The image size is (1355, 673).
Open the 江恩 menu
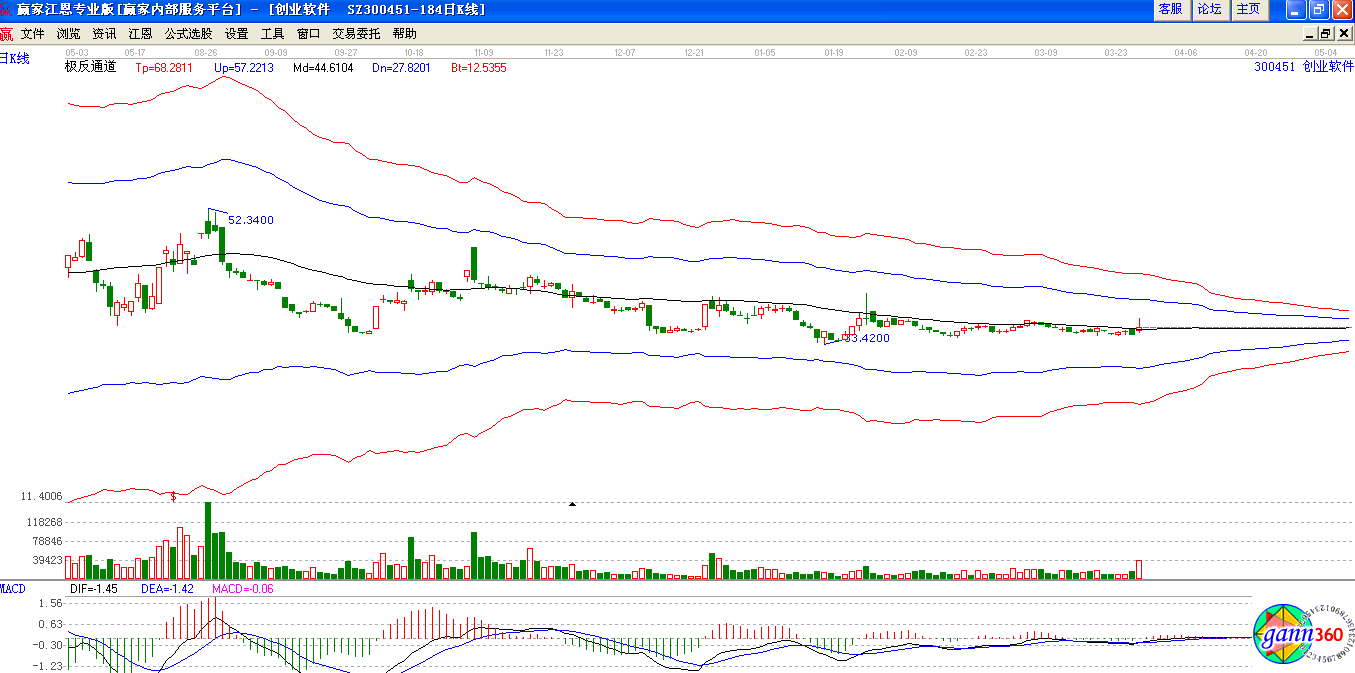pyautogui.click(x=141, y=33)
